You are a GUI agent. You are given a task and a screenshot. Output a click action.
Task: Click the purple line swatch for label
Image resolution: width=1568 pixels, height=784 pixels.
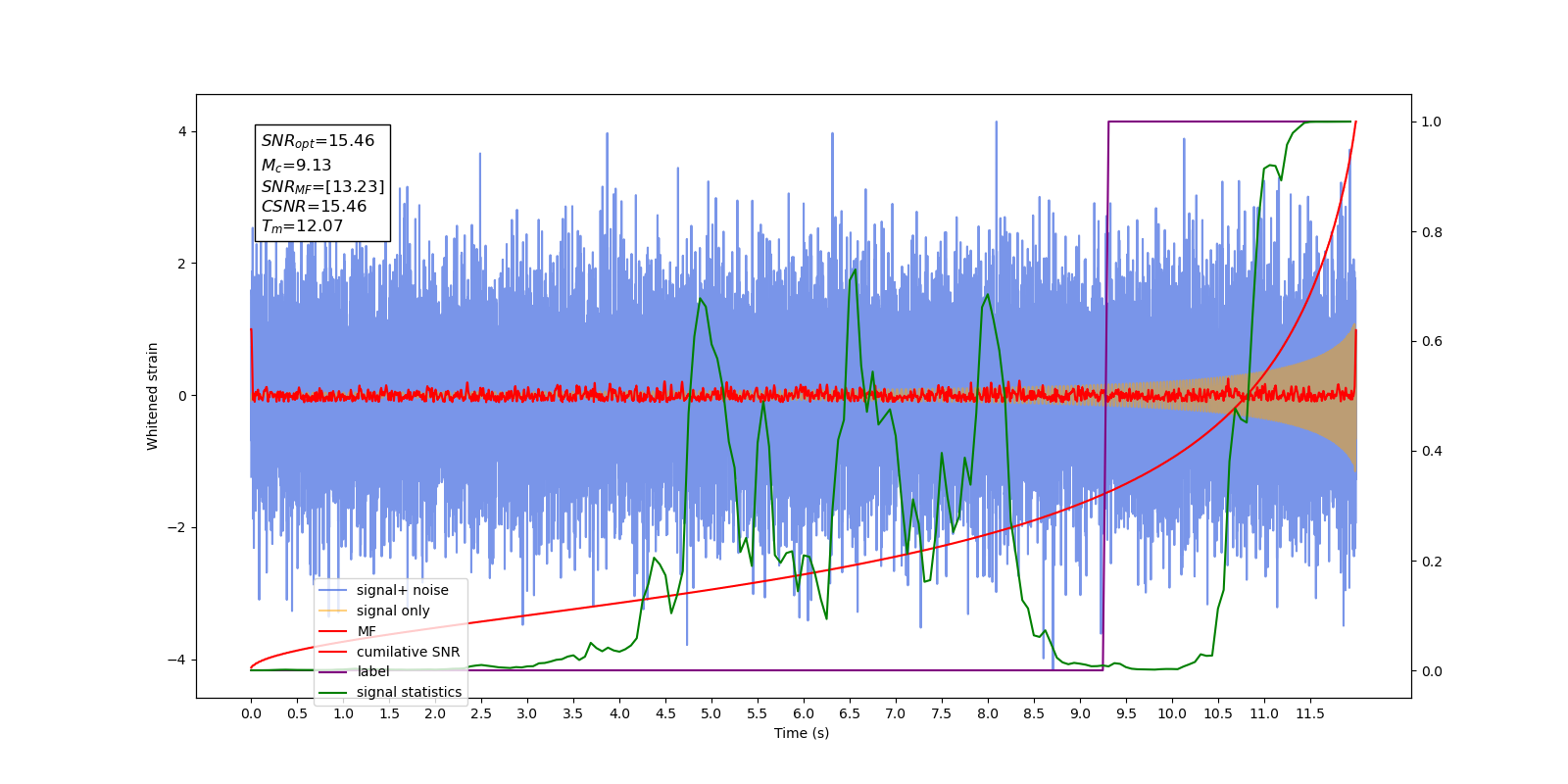click(333, 671)
